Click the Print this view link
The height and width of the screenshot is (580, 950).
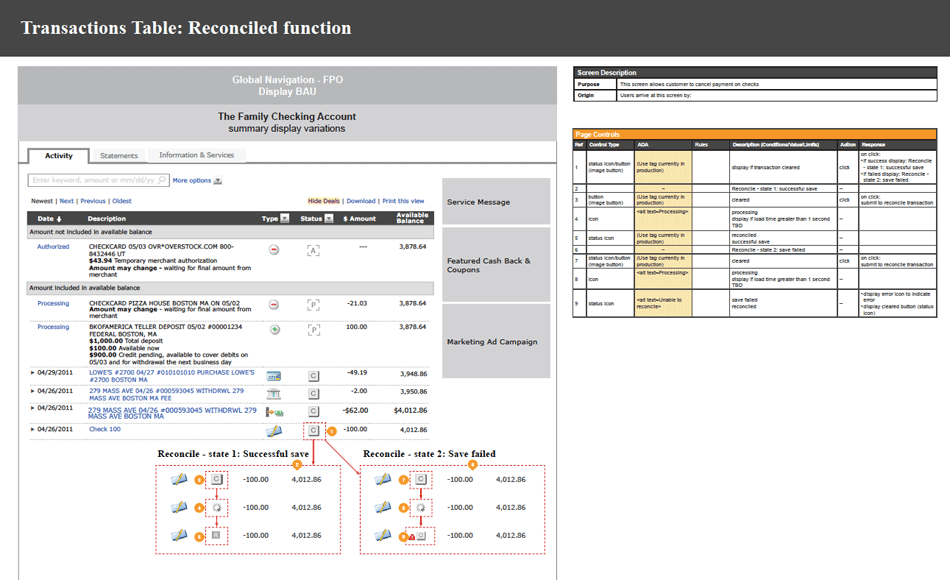[x=403, y=201]
